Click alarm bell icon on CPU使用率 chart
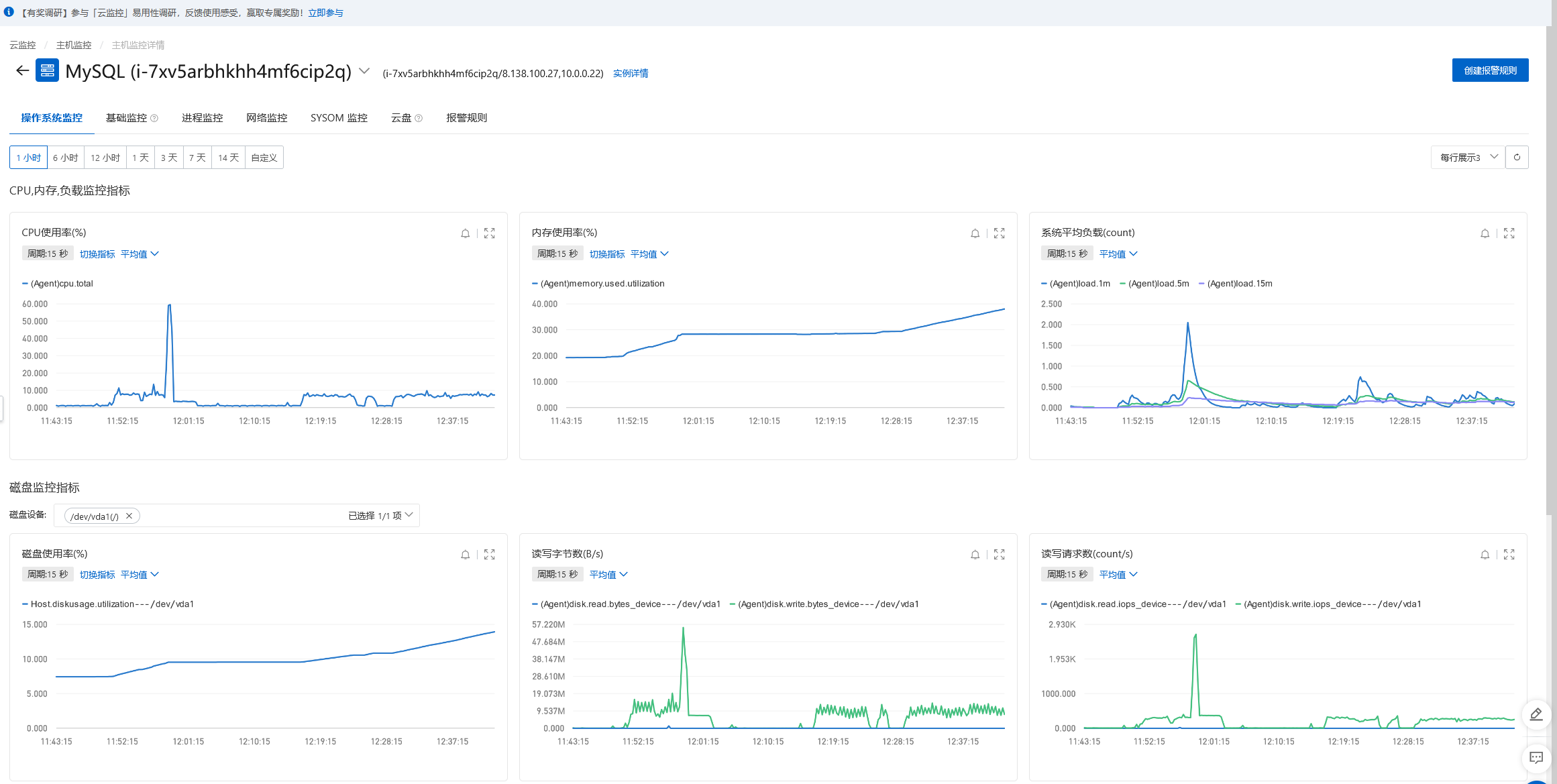 [x=465, y=233]
